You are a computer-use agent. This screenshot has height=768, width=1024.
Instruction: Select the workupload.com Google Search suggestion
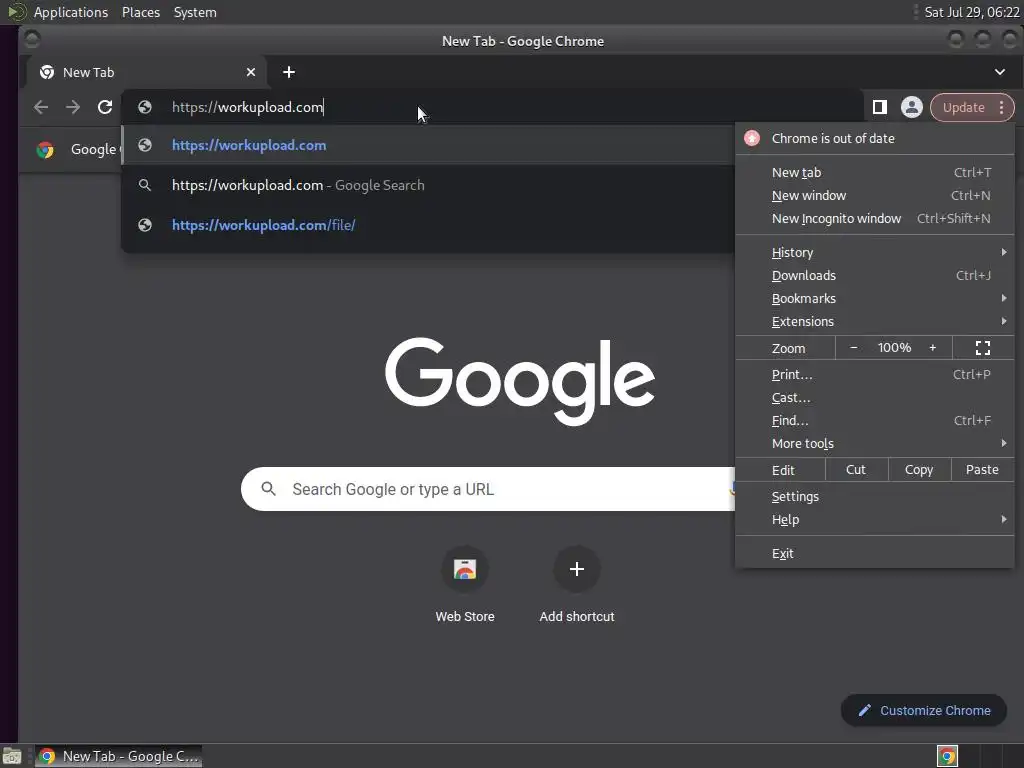[428, 185]
